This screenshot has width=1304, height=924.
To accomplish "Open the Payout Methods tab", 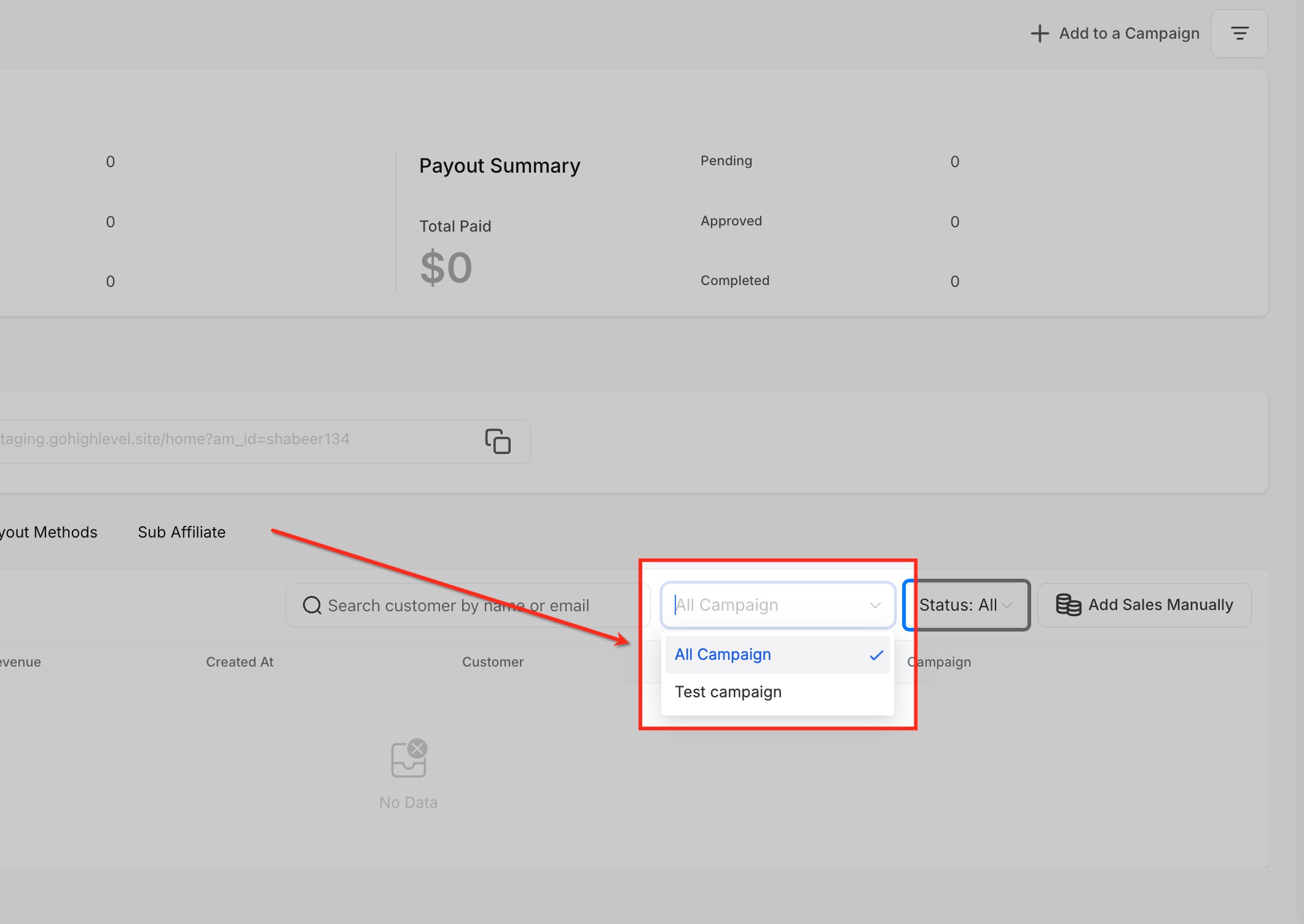I will (49, 532).
